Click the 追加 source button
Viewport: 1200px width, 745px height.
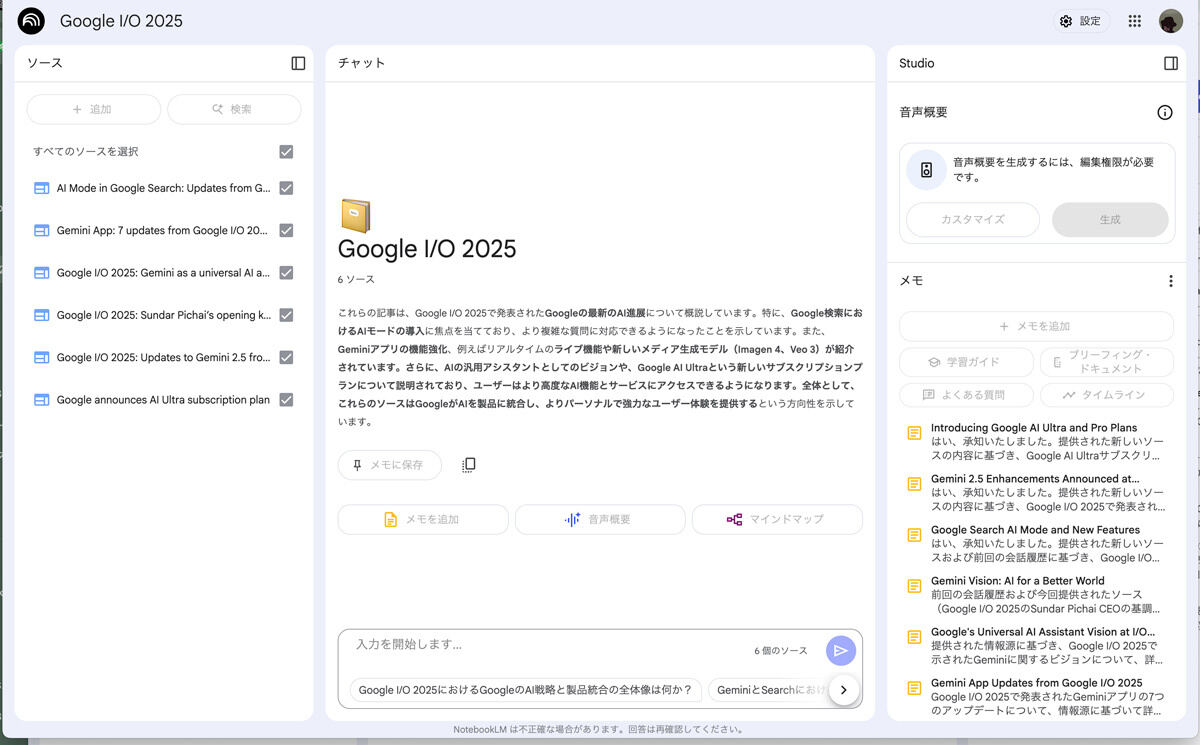(93, 109)
